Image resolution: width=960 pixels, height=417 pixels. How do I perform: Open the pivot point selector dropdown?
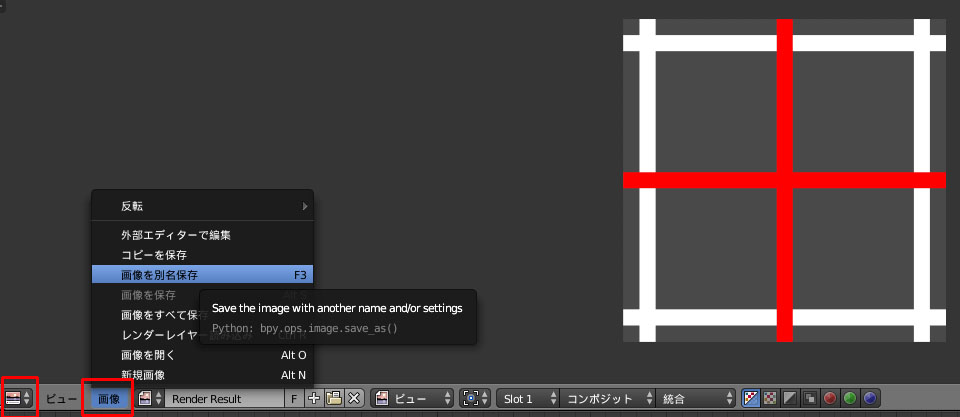[476, 399]
